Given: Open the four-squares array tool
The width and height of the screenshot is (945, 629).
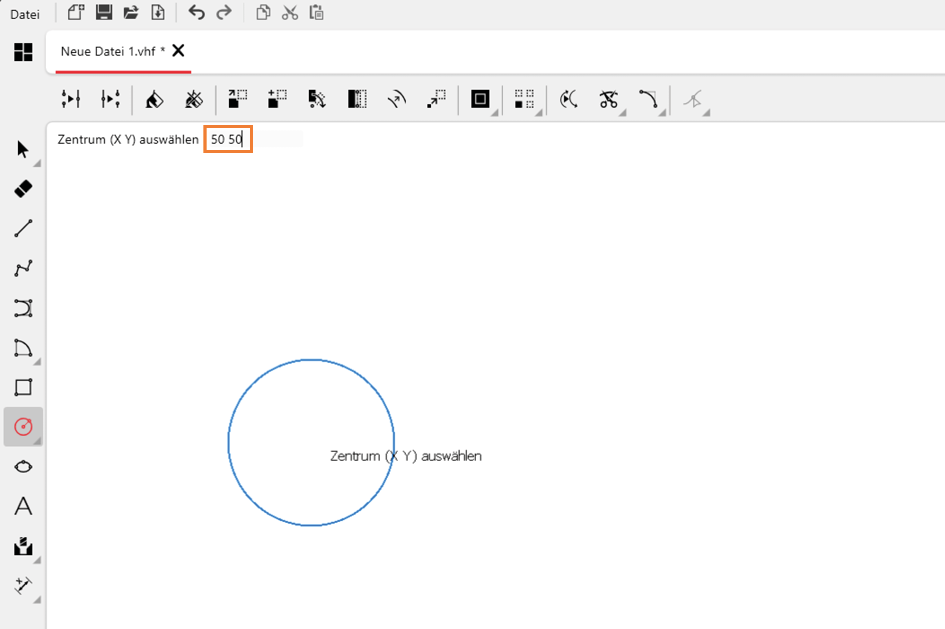Looking at the screenshot, I should 524,99.
